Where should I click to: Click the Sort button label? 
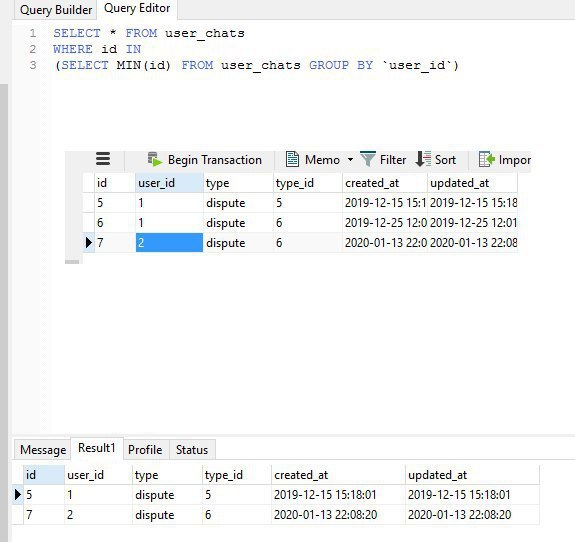(445, 160)
